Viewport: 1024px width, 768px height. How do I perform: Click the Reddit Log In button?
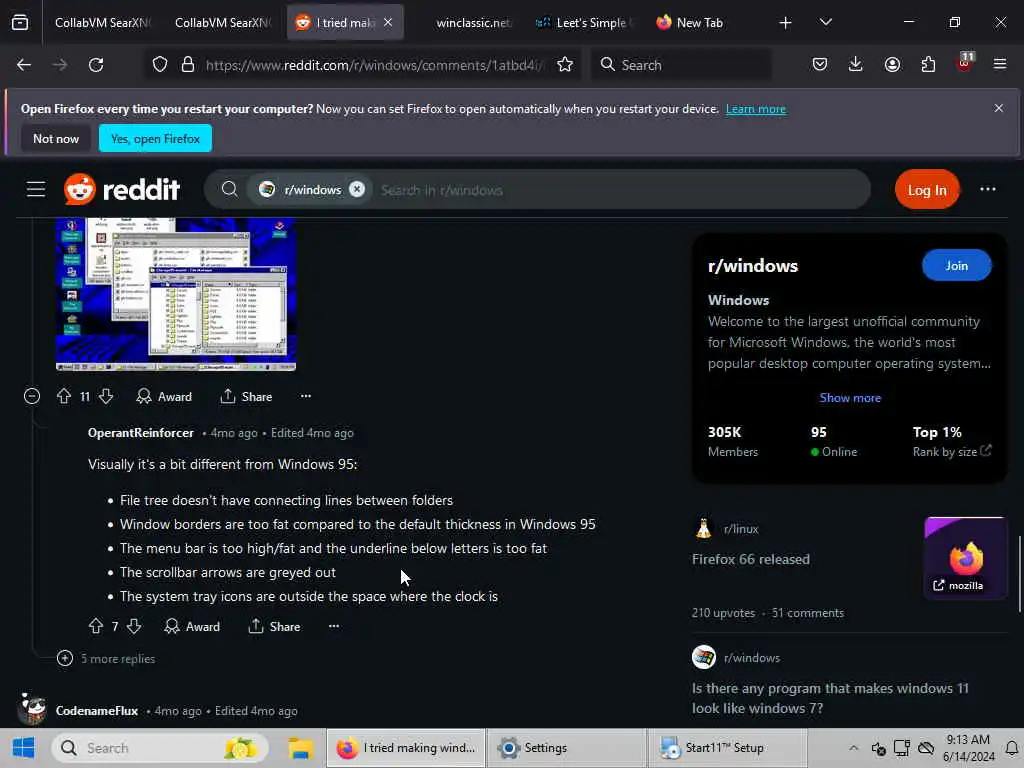(x=927, y=190)
